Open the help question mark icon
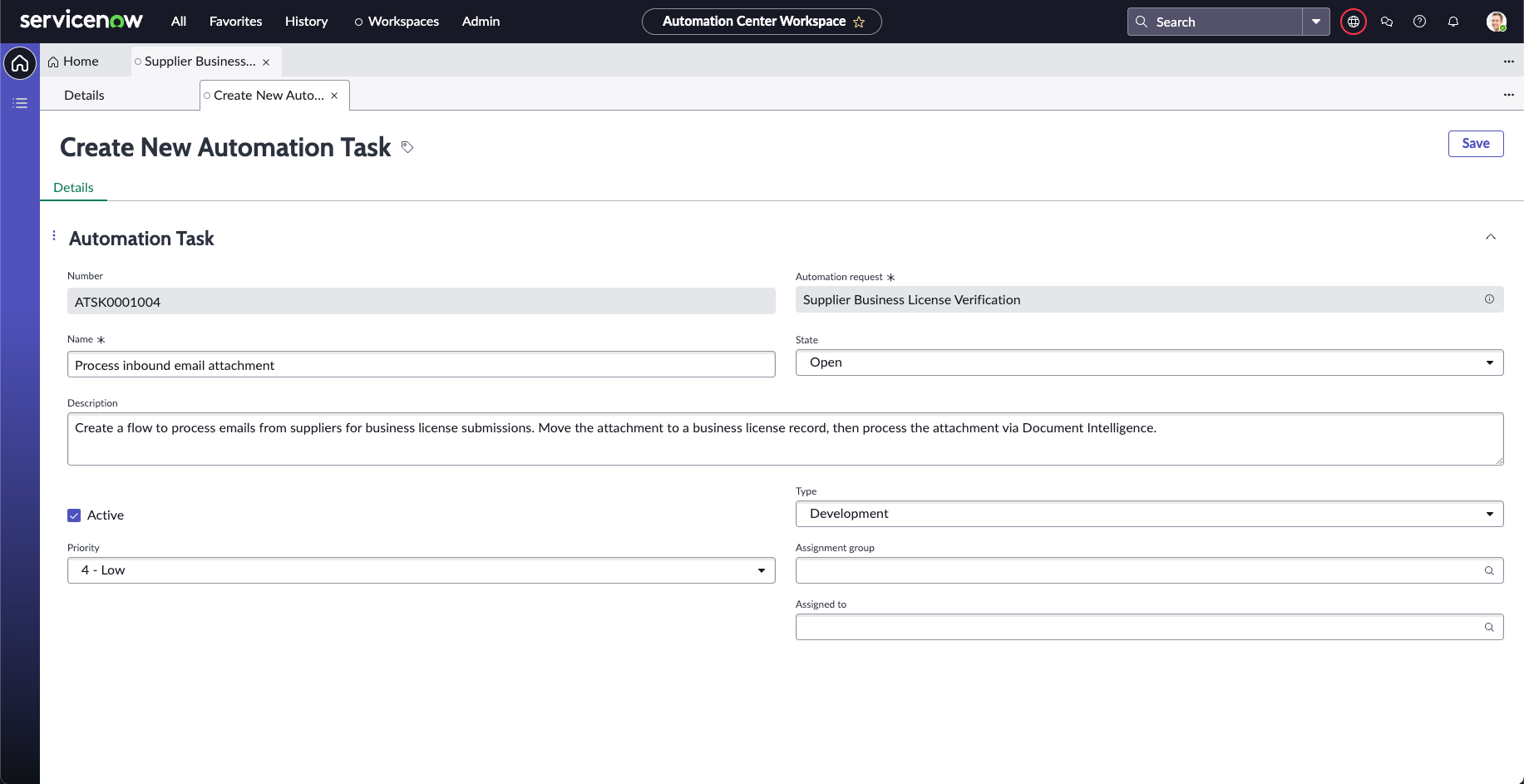This screenshot has height=784, width=1524. point(1419,22)
